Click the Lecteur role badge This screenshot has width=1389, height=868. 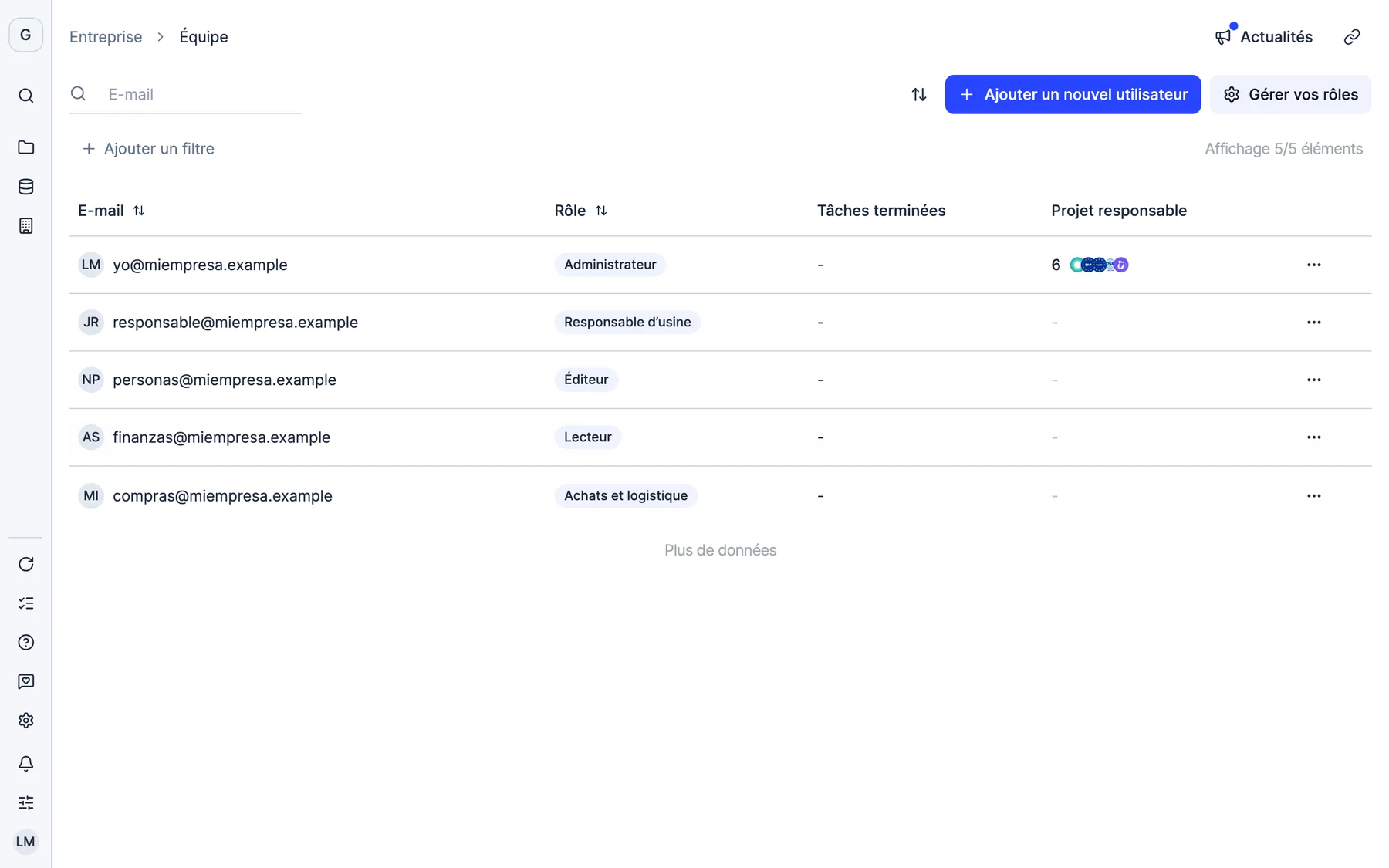[587, 437]
